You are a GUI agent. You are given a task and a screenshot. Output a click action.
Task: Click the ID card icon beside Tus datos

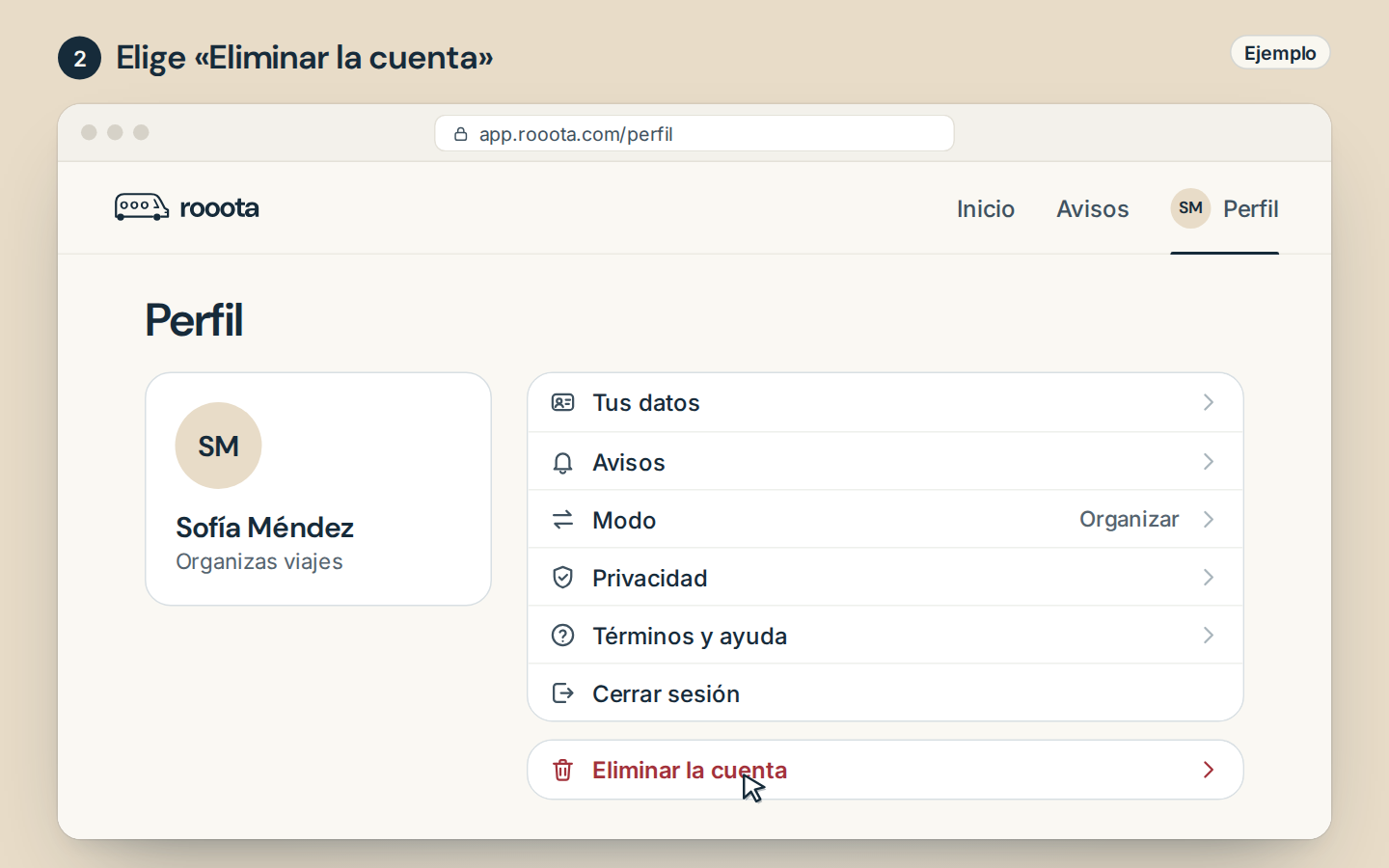click(562, 402)
